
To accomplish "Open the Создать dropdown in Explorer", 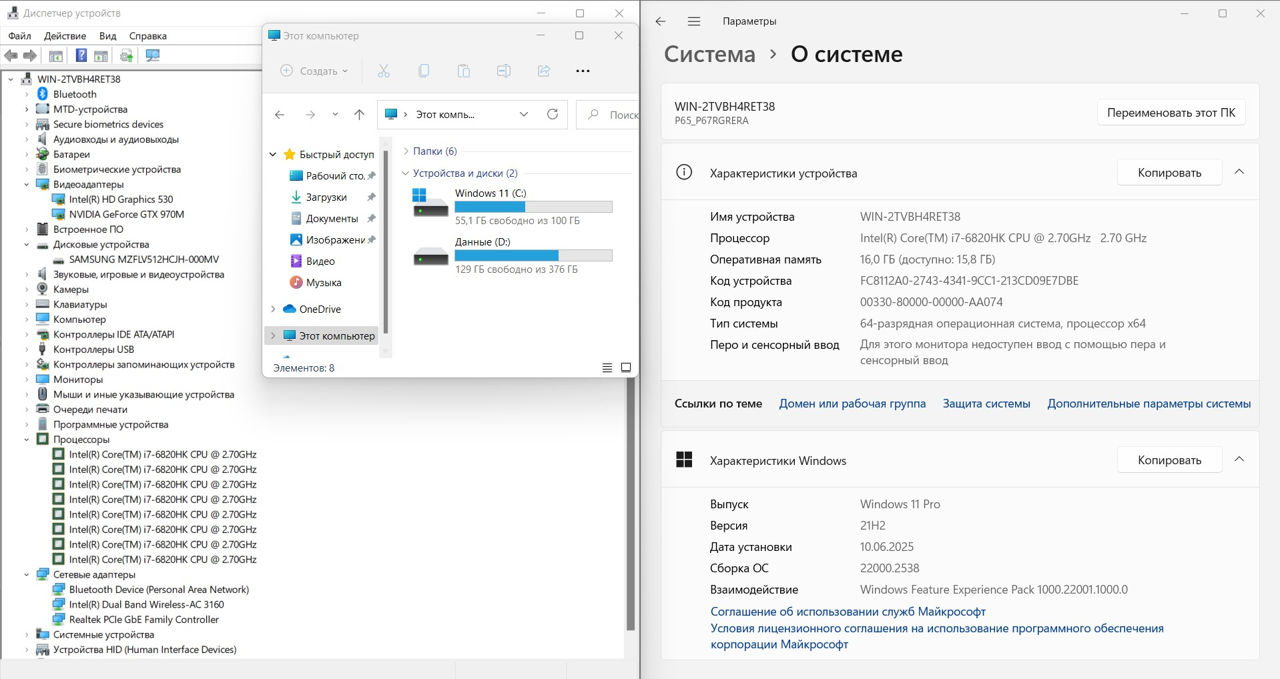I will [x=314, y=71].
